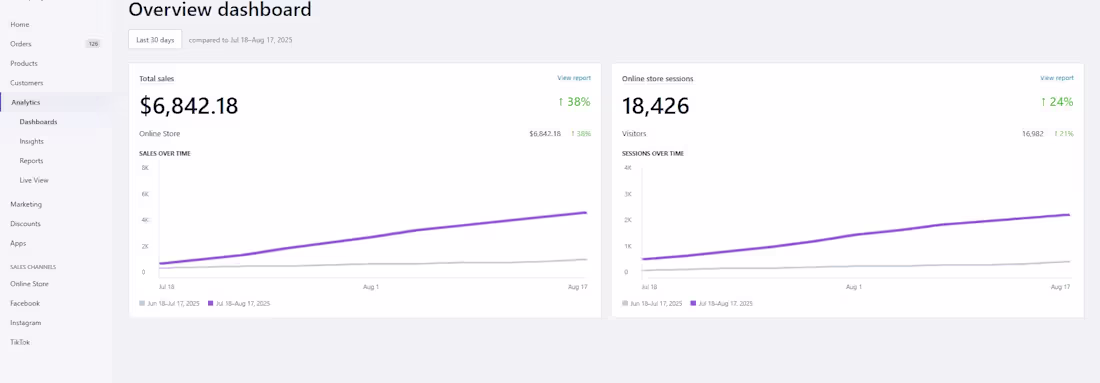The image size is (1100, 383).
Task: Open the Online Store sales channel
Action: point(29,284)
